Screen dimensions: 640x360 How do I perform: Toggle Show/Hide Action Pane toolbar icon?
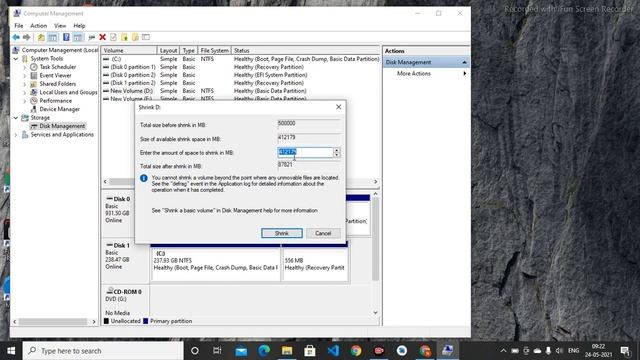click(x=78, y=38)
